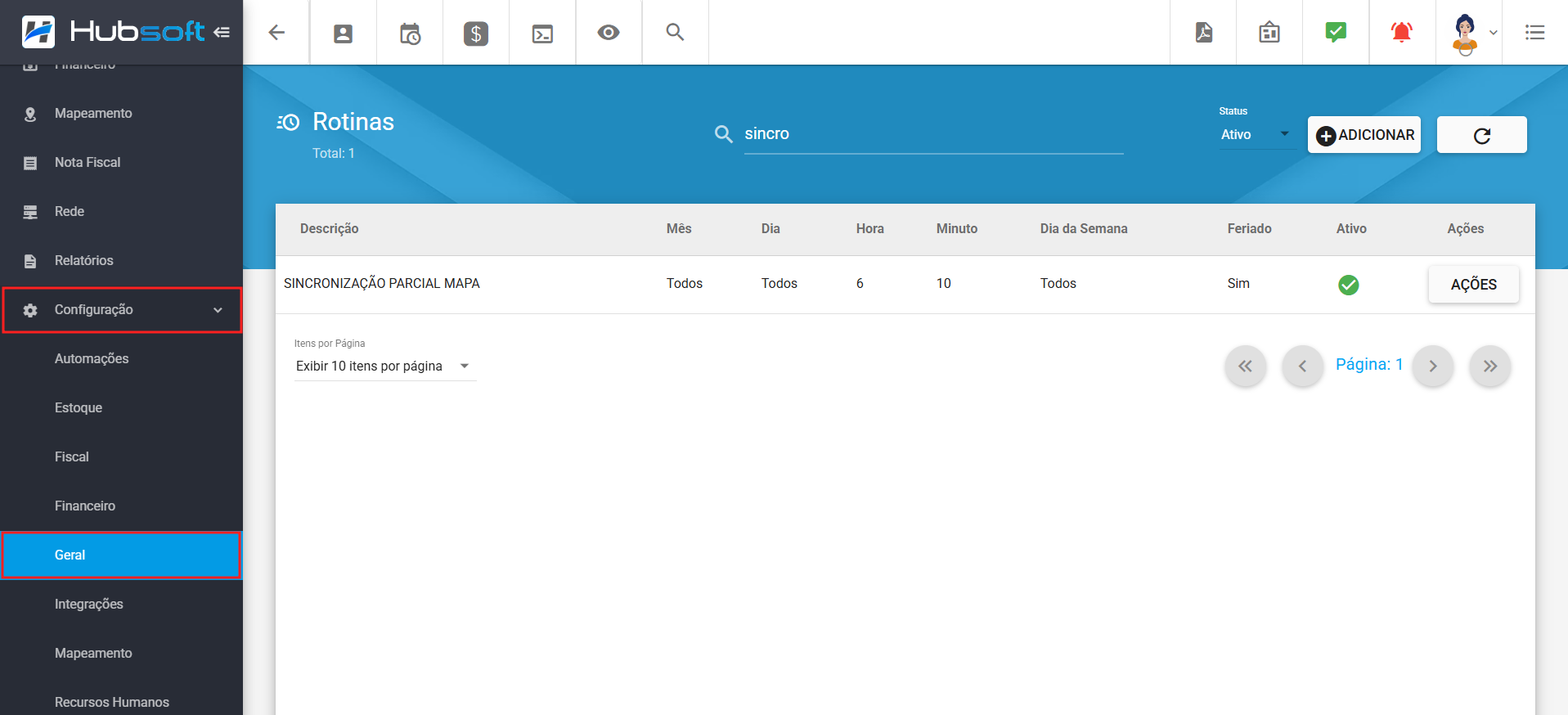Click the Hubsoft logo
The image size is (1568, 715).
click(113, 32)
